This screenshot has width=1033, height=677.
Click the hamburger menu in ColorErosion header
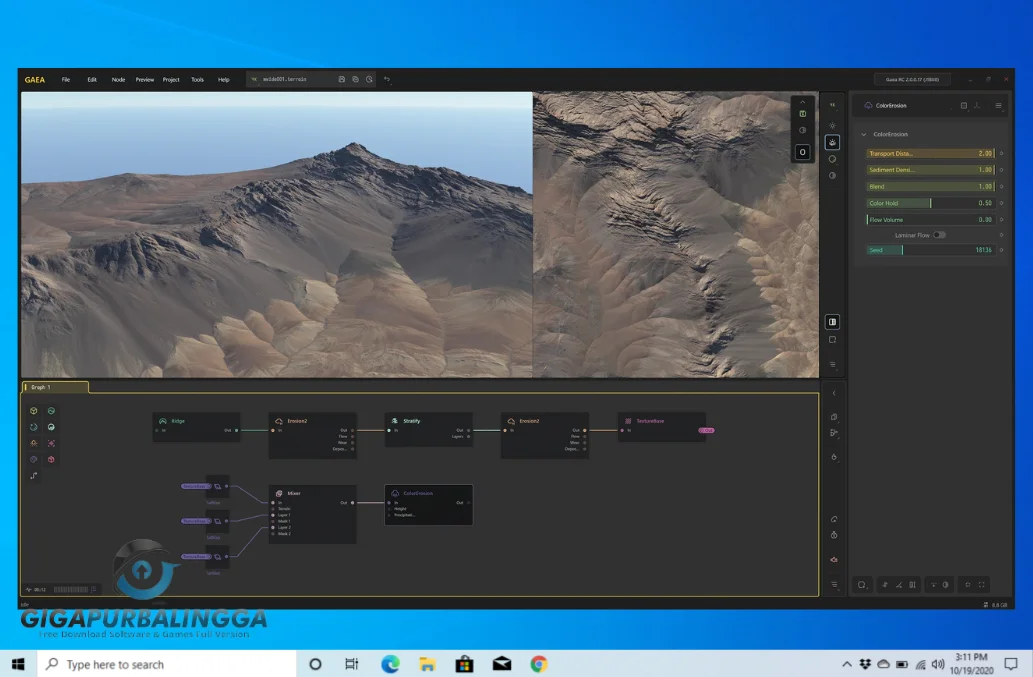(999, 105)
